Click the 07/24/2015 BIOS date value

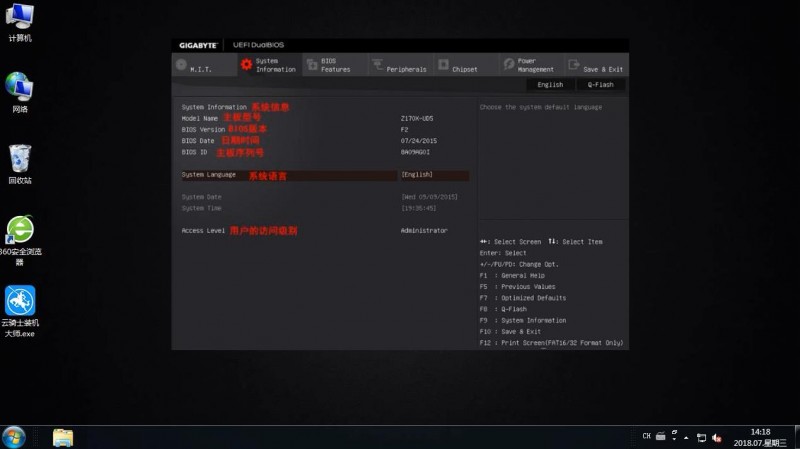click(x=418, y=141)
